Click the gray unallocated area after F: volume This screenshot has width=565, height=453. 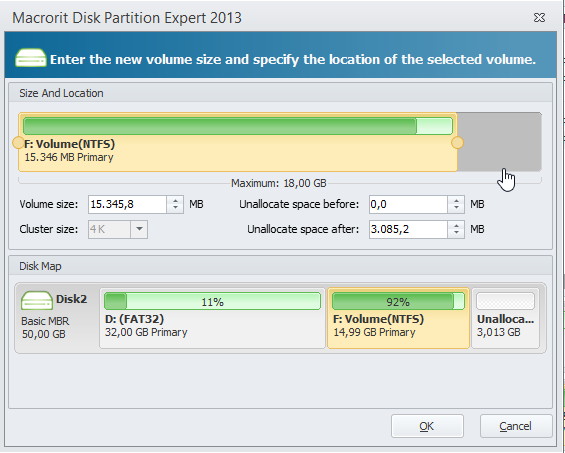(x=499, y=142)
